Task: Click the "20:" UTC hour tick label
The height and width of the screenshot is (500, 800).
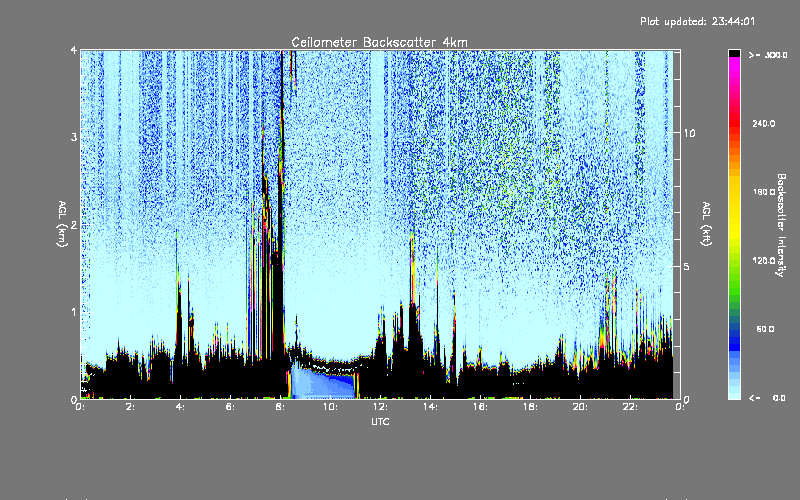Action: 581,407
